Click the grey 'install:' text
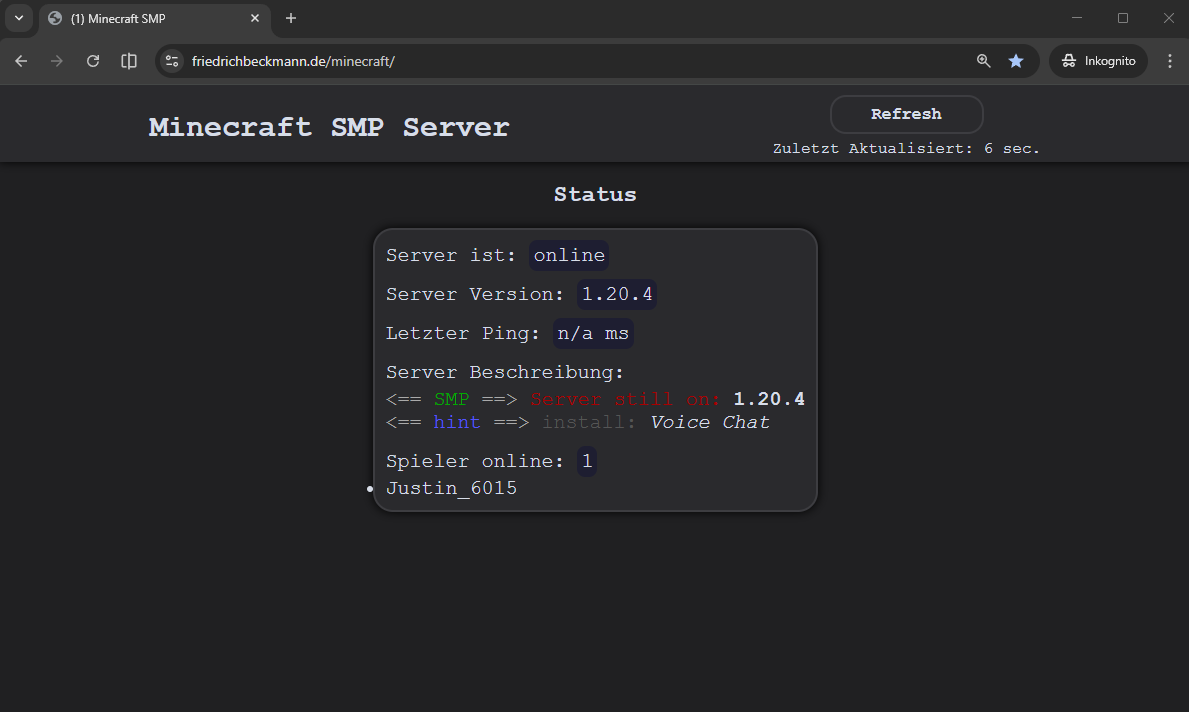This screenshot has height=712, width=1189. (589, 422)
